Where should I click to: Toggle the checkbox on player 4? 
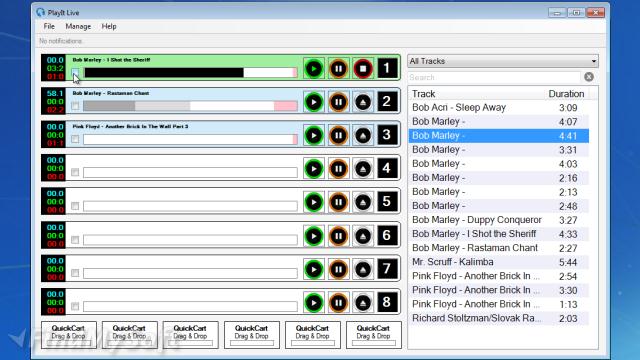pos(75,173)
